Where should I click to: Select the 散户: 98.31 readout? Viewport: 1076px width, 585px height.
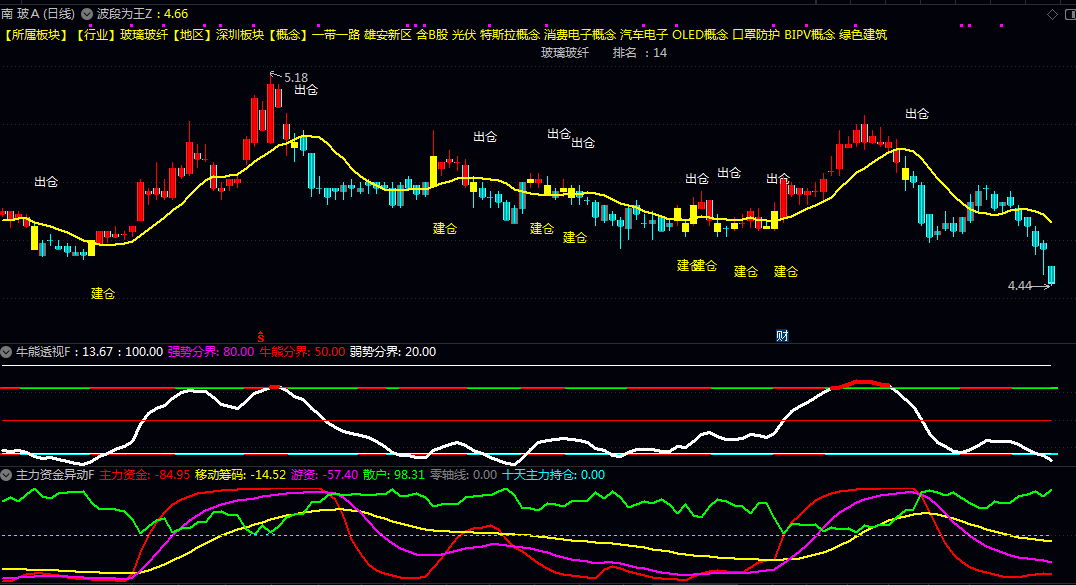point(394,474)
